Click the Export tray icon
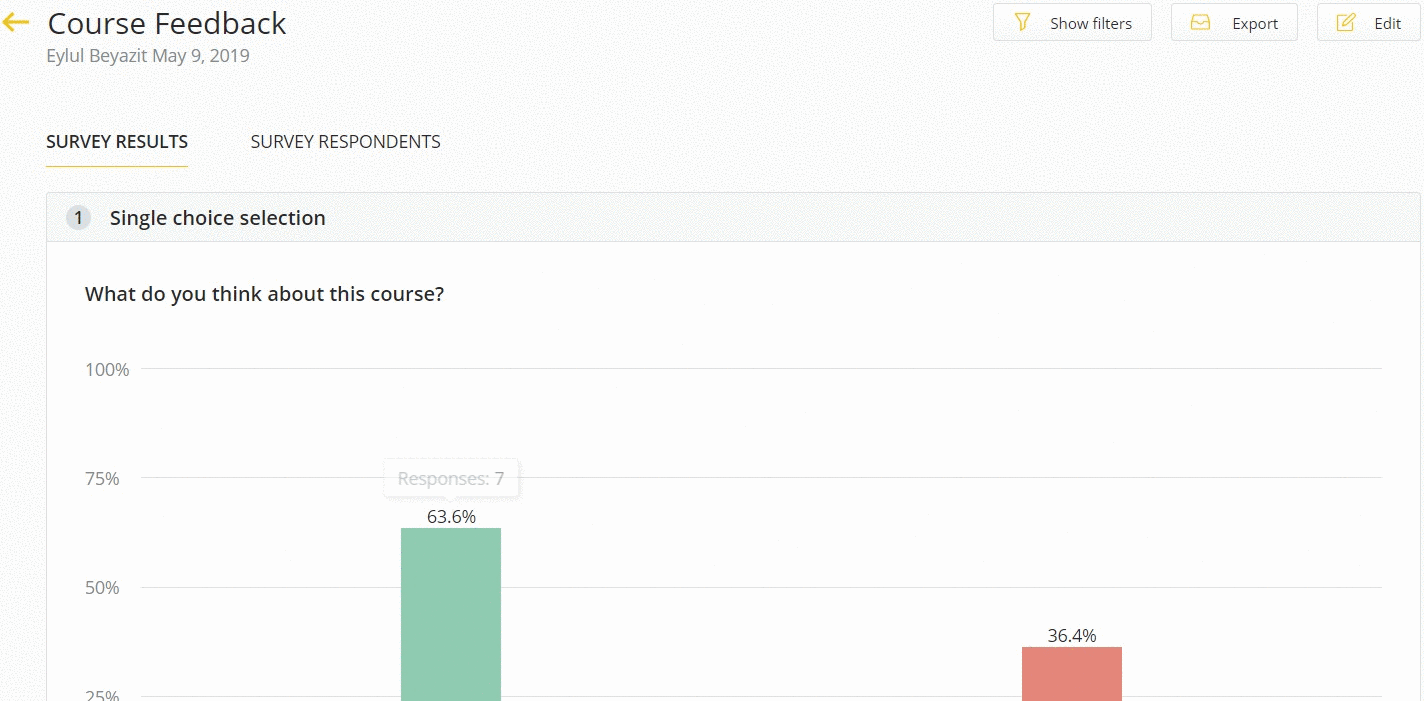 [x=1201, y=22]
